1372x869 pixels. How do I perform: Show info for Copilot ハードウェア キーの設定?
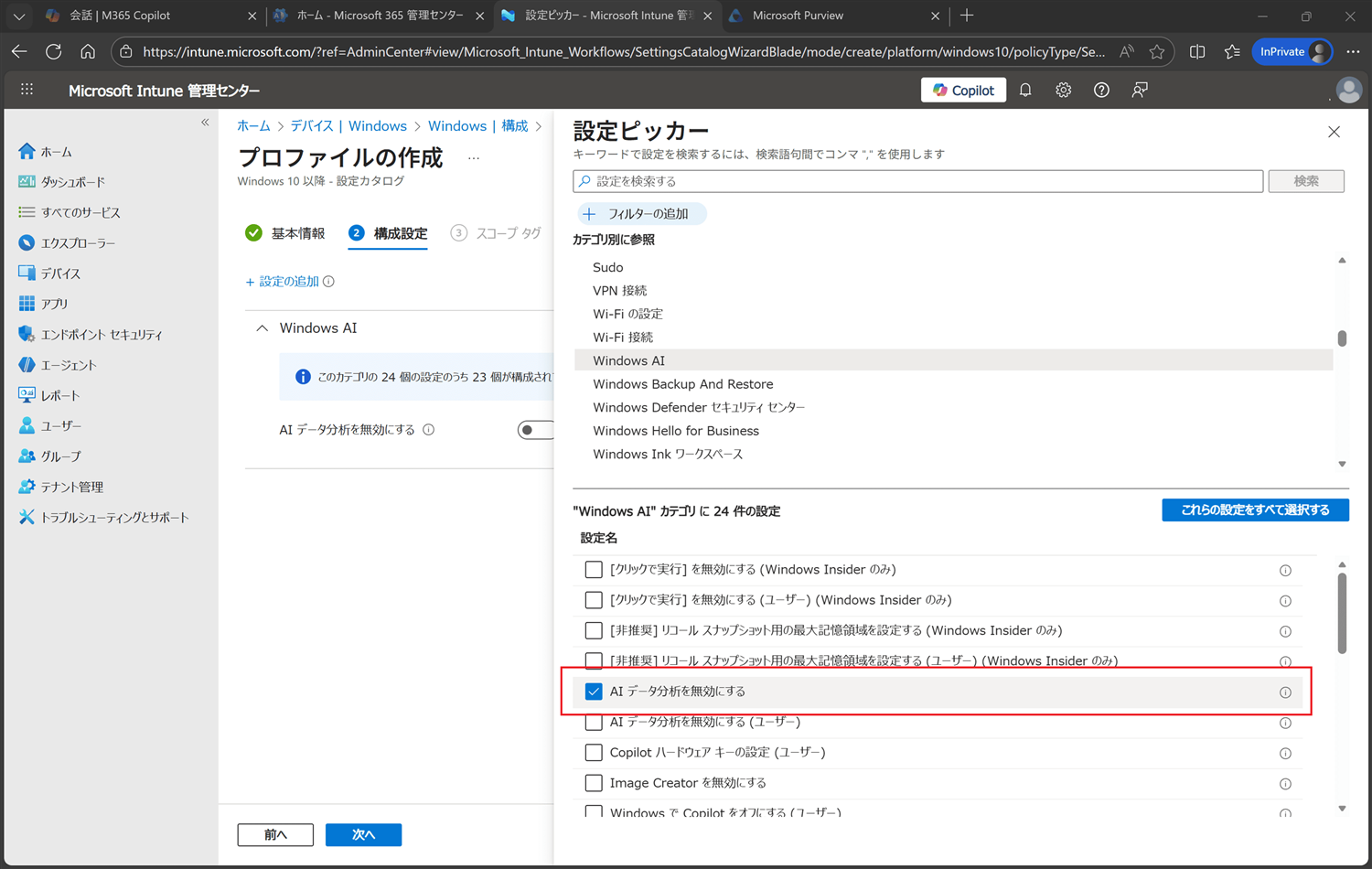(1285, 754)
